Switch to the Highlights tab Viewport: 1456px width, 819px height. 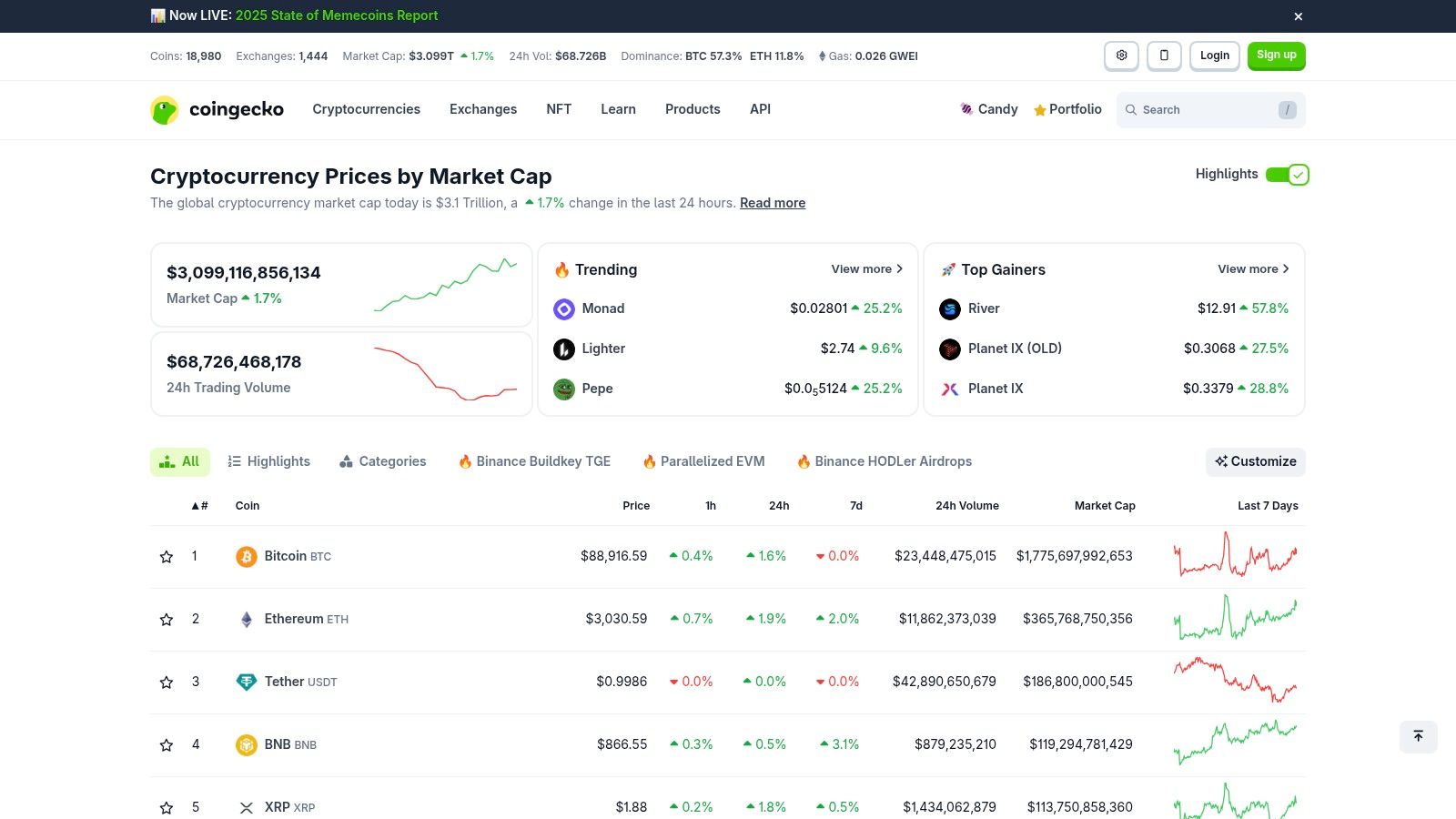coord(268,461)
